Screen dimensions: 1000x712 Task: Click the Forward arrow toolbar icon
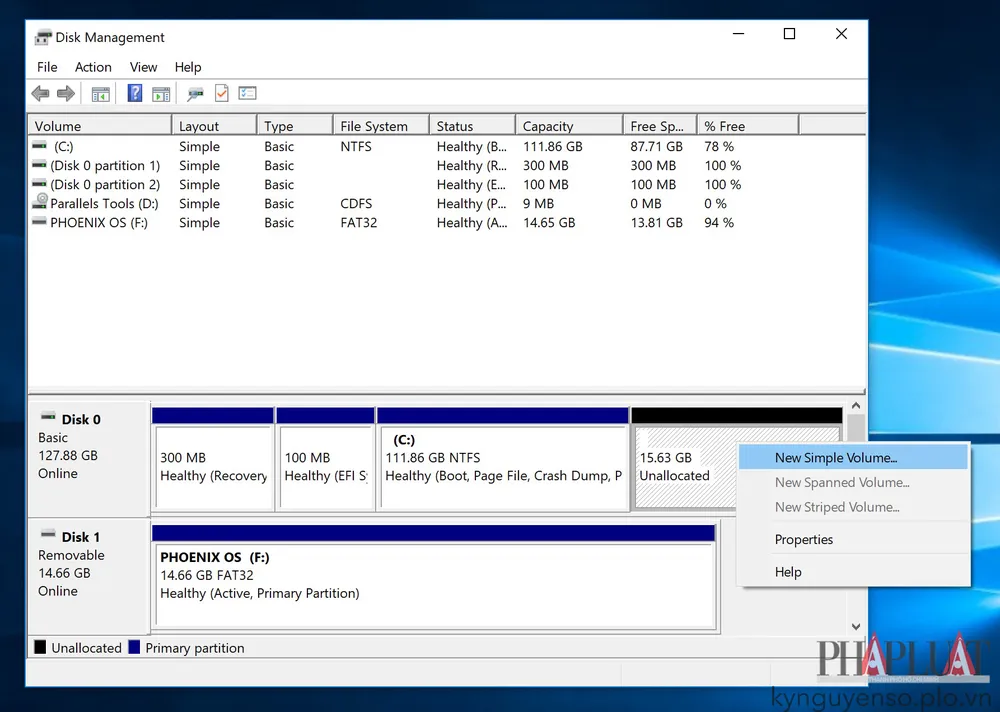[x=66, y=94]
